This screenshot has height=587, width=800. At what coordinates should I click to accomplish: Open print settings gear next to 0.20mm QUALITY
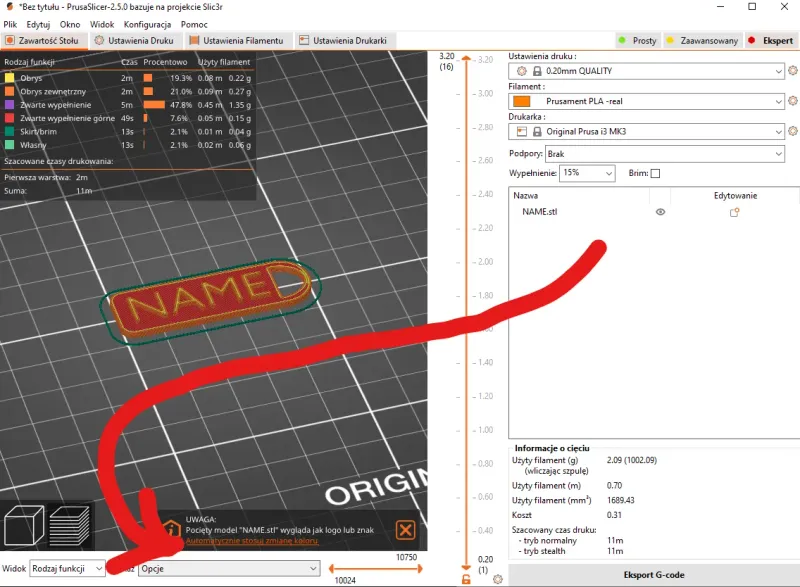pyautogui.click(x=792, y=71)
